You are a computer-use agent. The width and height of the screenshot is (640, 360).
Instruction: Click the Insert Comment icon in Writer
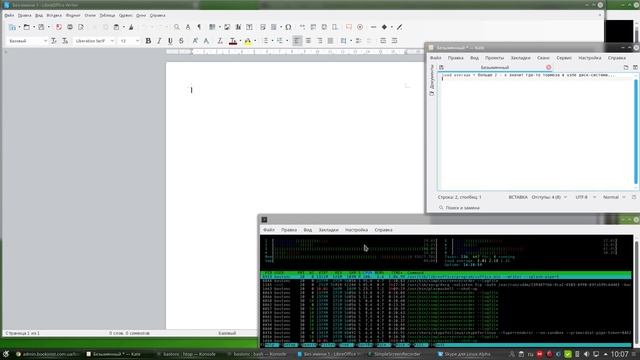349,27
